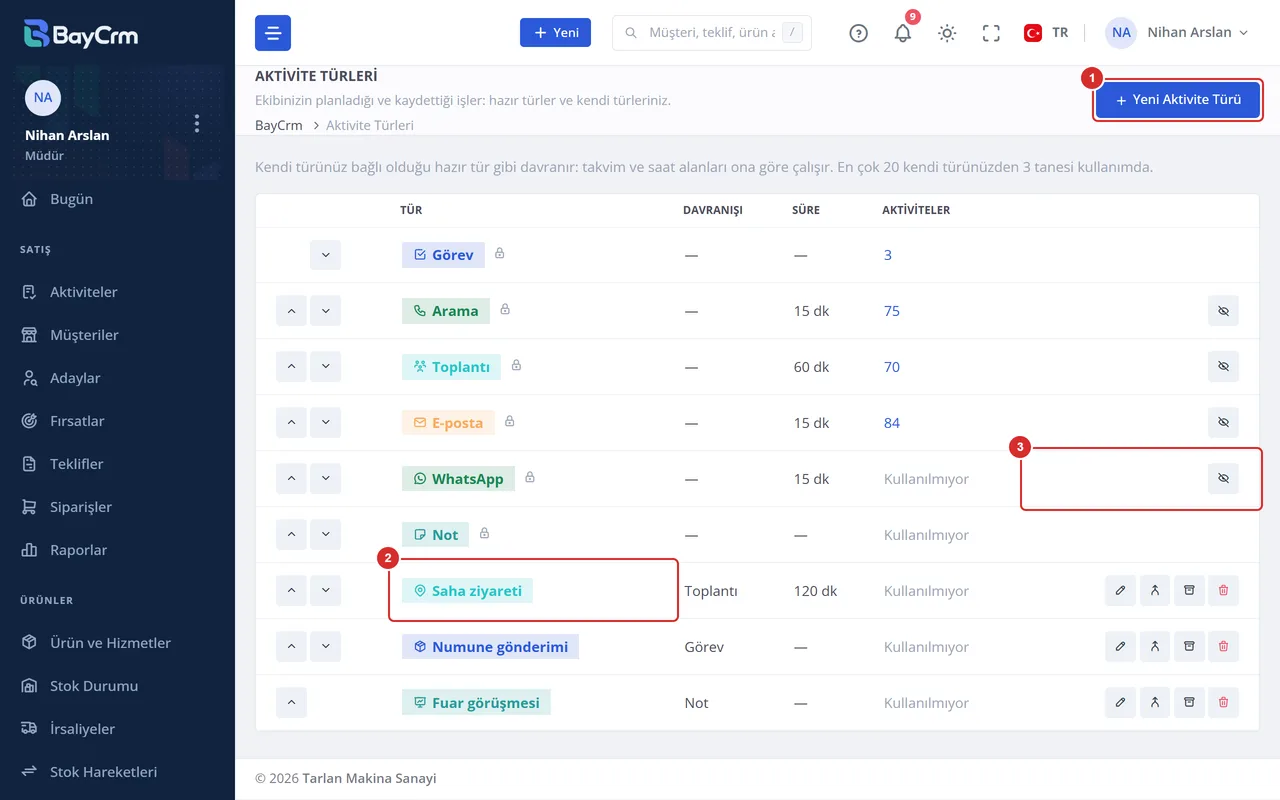
Task: Archive the Saha ziyareti type
Action: 1189,591
